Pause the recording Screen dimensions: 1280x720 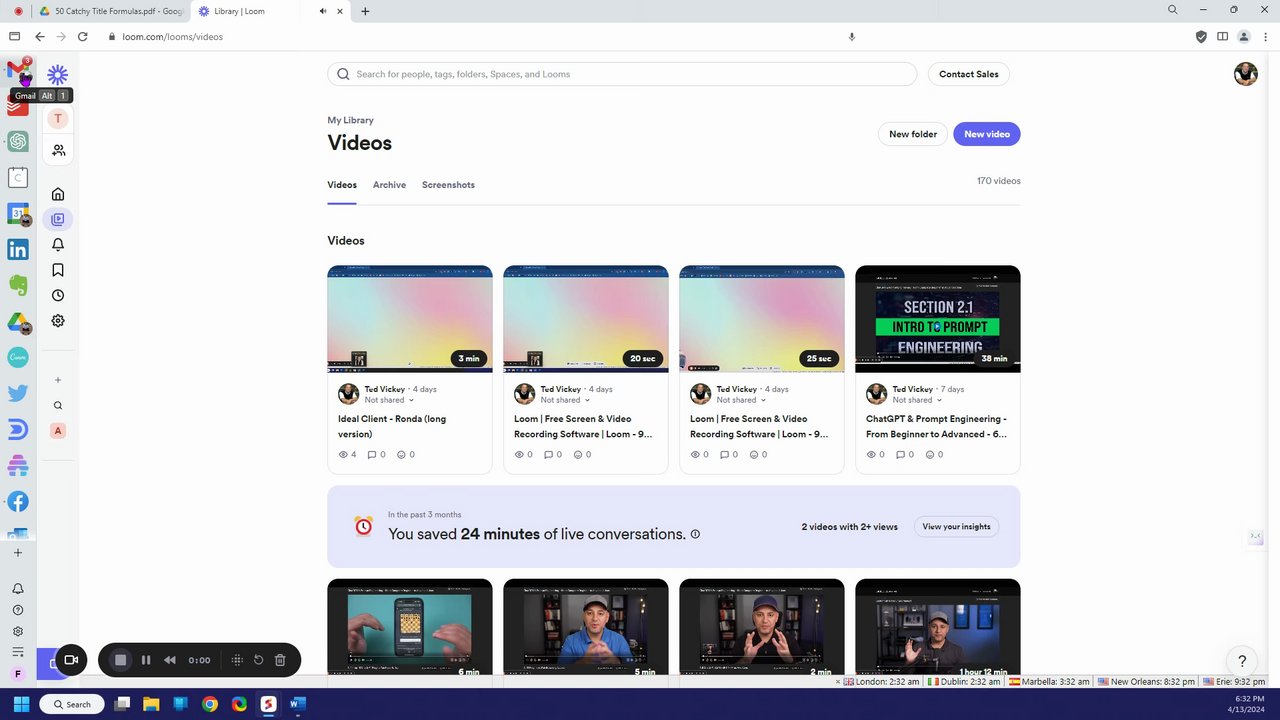(146, 660)
